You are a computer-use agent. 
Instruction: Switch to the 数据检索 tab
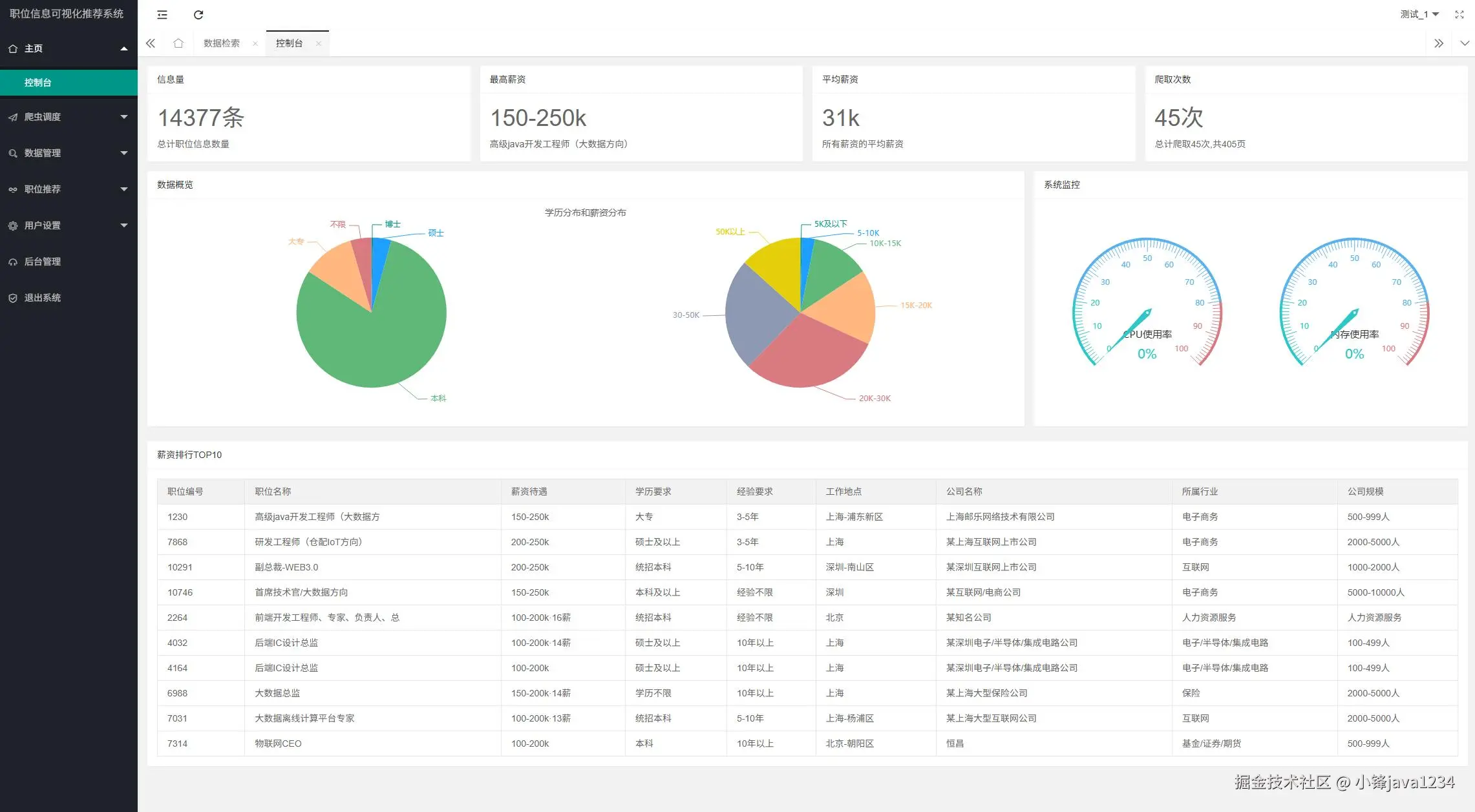[x=222, y=43]
